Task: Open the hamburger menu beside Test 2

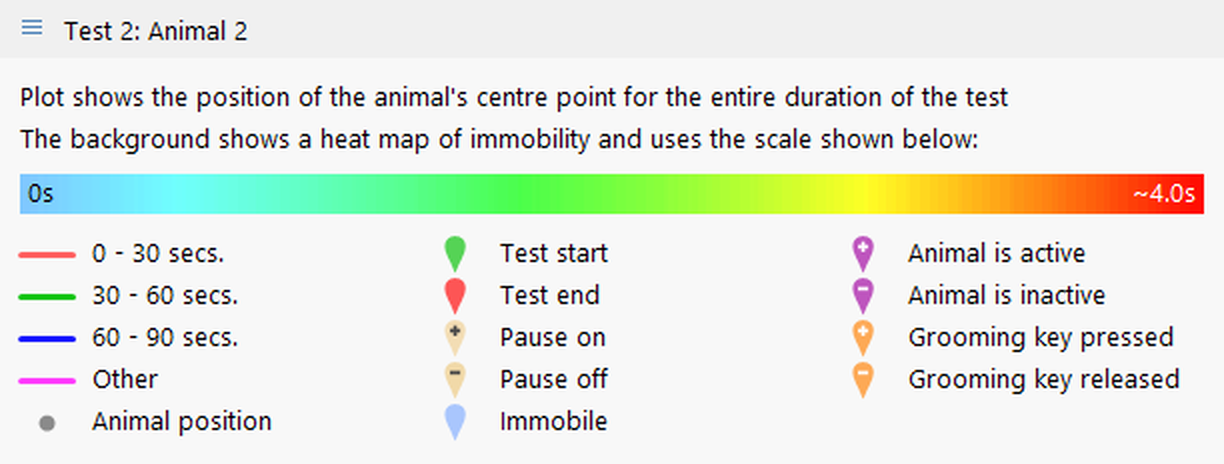Action: [32, 28]
